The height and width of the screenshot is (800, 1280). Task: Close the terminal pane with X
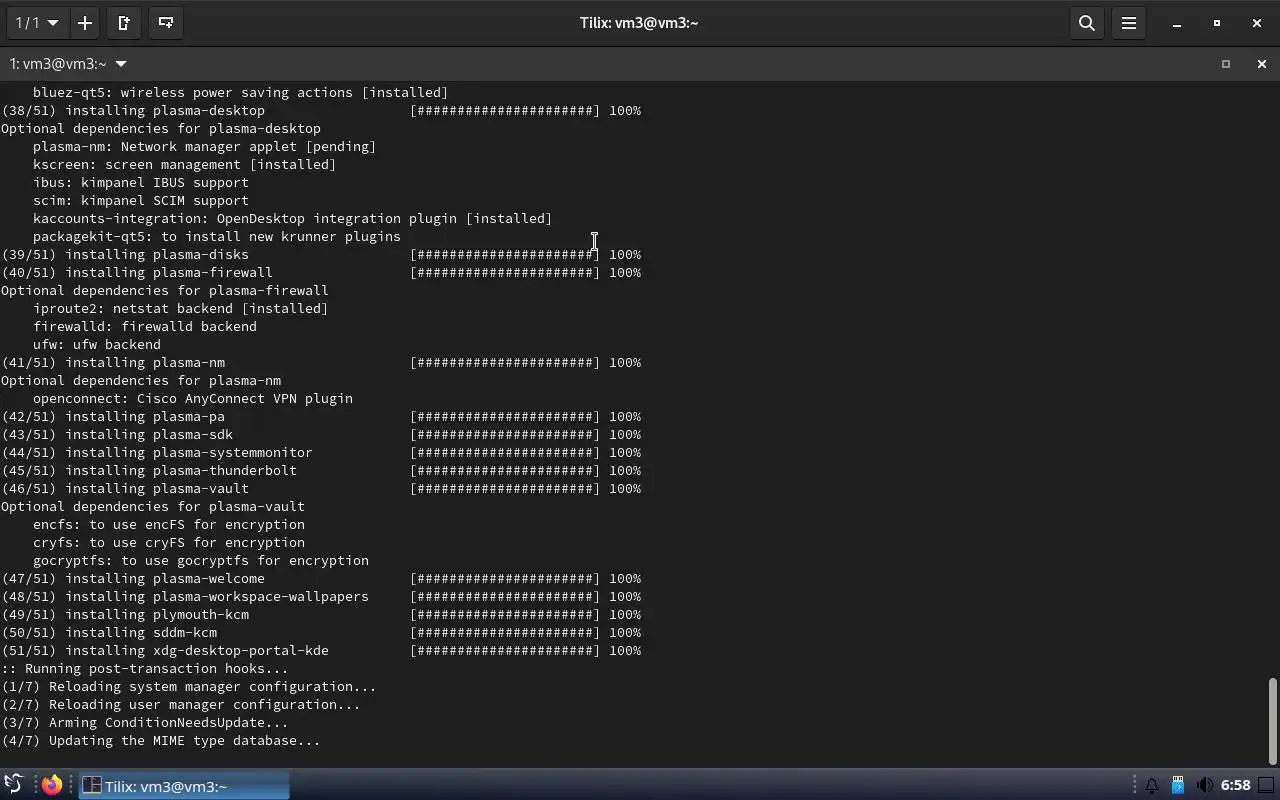[x=1261, y=64]
